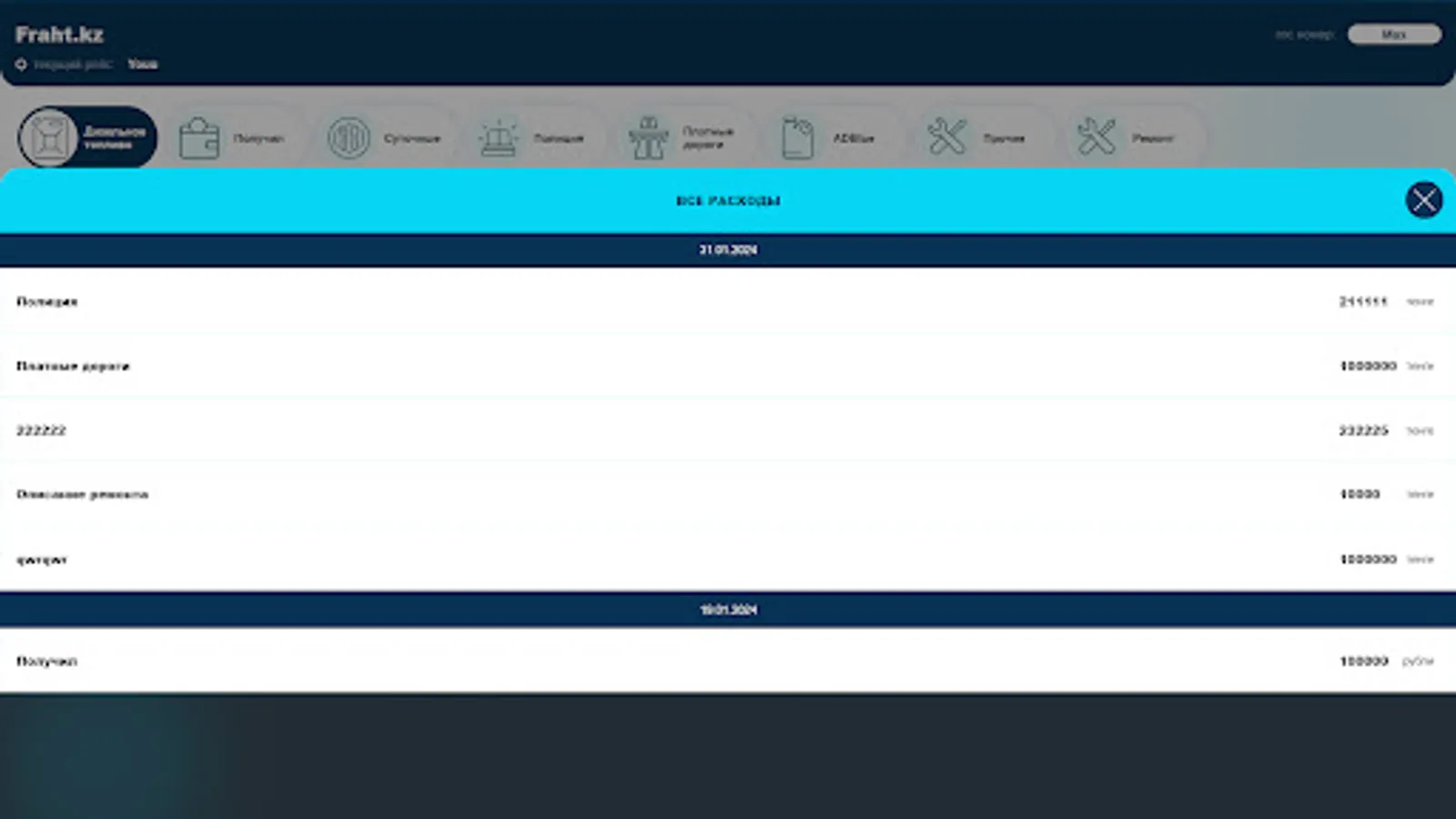Select the Суточные coin icon
This screenshot has width=1456, height=819.
349,136
